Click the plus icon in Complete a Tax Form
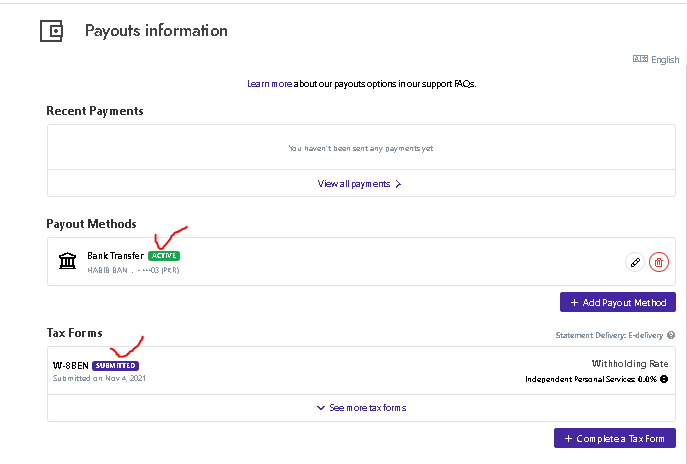 click(568, 439)
